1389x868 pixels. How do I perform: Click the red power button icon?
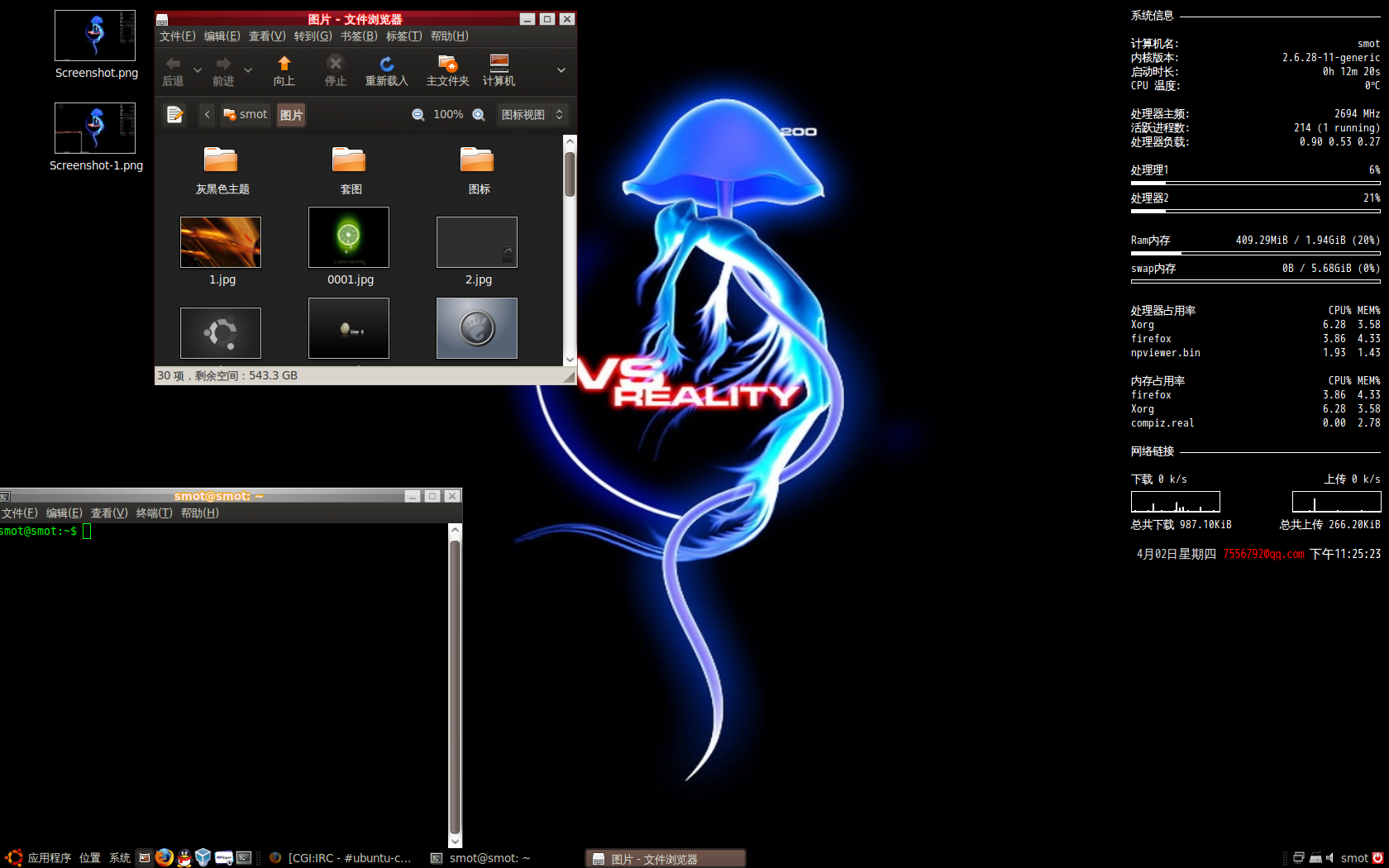tap(1378, 858)
